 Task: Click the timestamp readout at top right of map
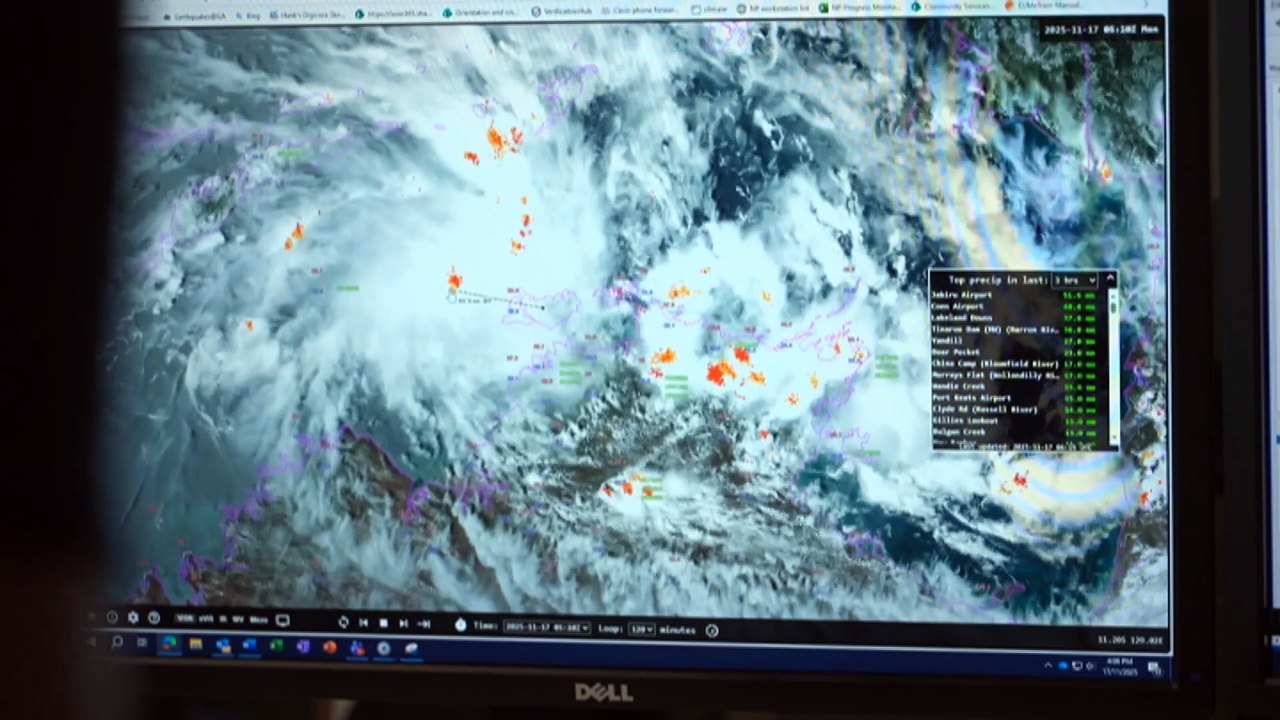click(x=1101, y=30)
